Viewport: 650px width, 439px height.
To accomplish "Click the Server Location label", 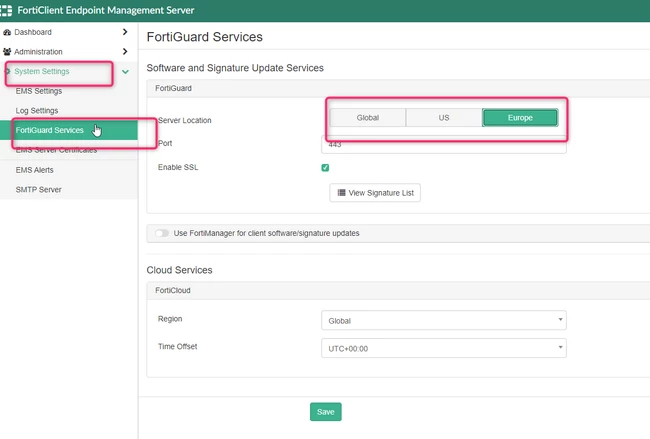I will click(184, 120).
